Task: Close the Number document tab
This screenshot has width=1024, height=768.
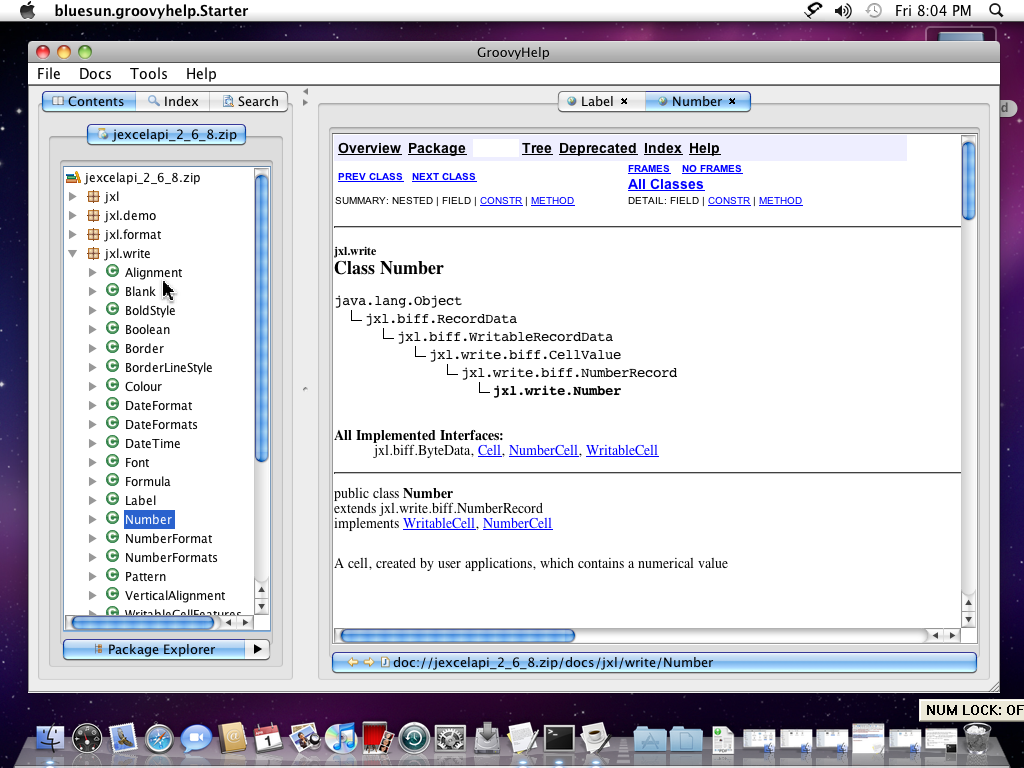Action: 732,101
